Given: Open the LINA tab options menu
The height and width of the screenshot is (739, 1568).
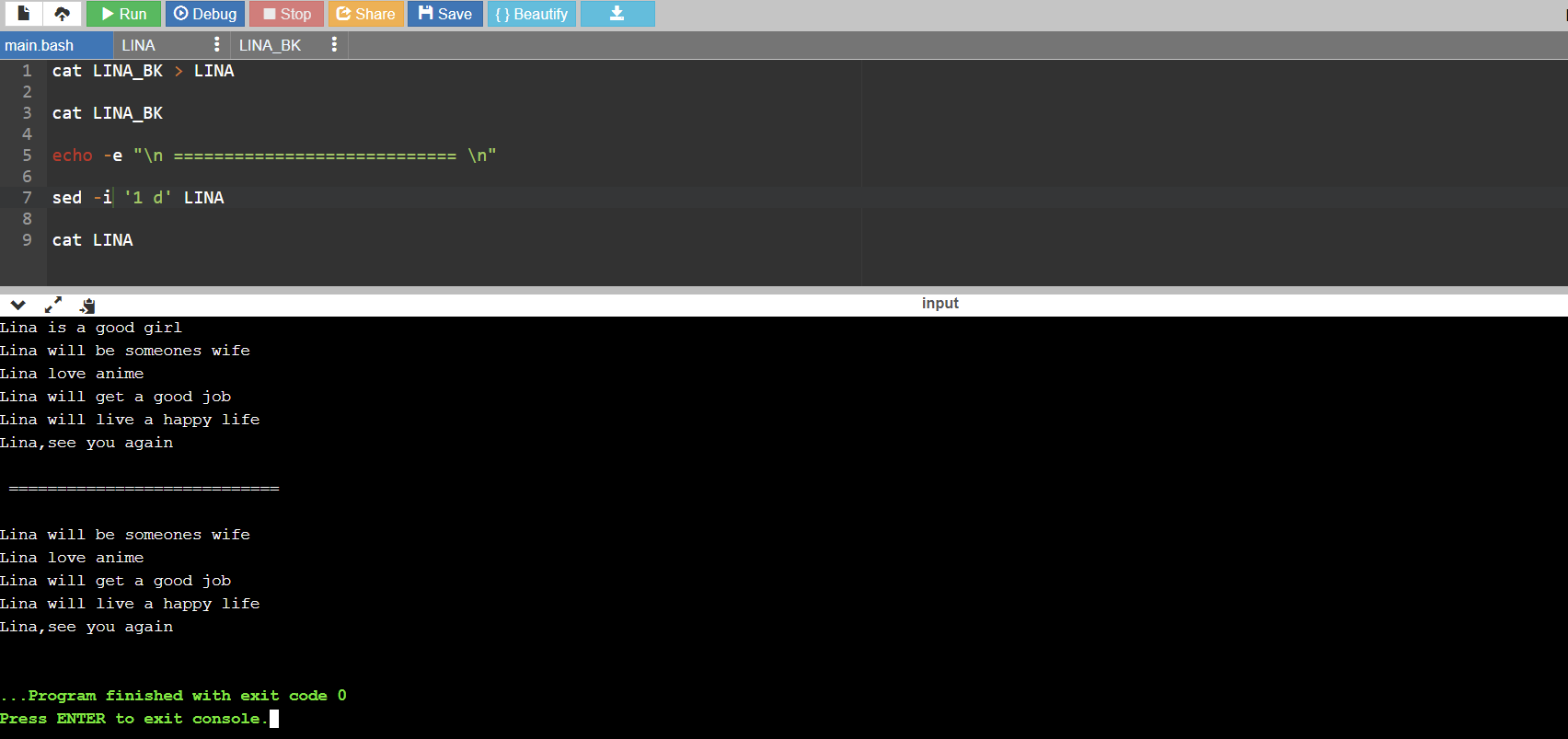Looking at the screenshot, I should [x=216, y=44].
